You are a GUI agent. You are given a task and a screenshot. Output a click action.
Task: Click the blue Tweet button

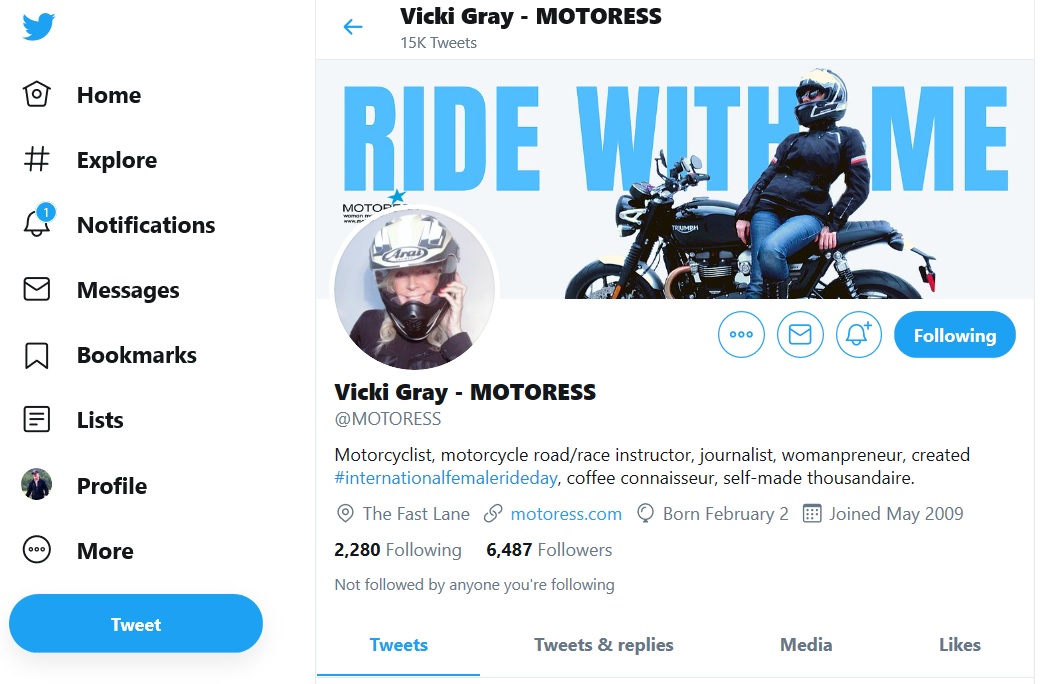click(136, 624)
